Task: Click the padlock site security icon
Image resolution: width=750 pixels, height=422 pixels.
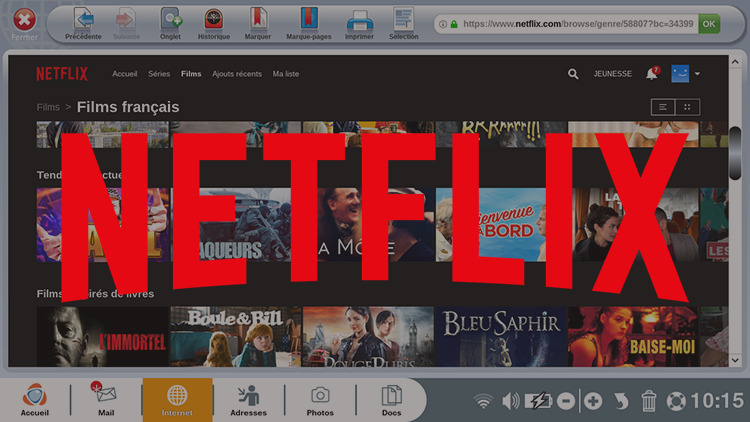Action: (x=454, y=24)
